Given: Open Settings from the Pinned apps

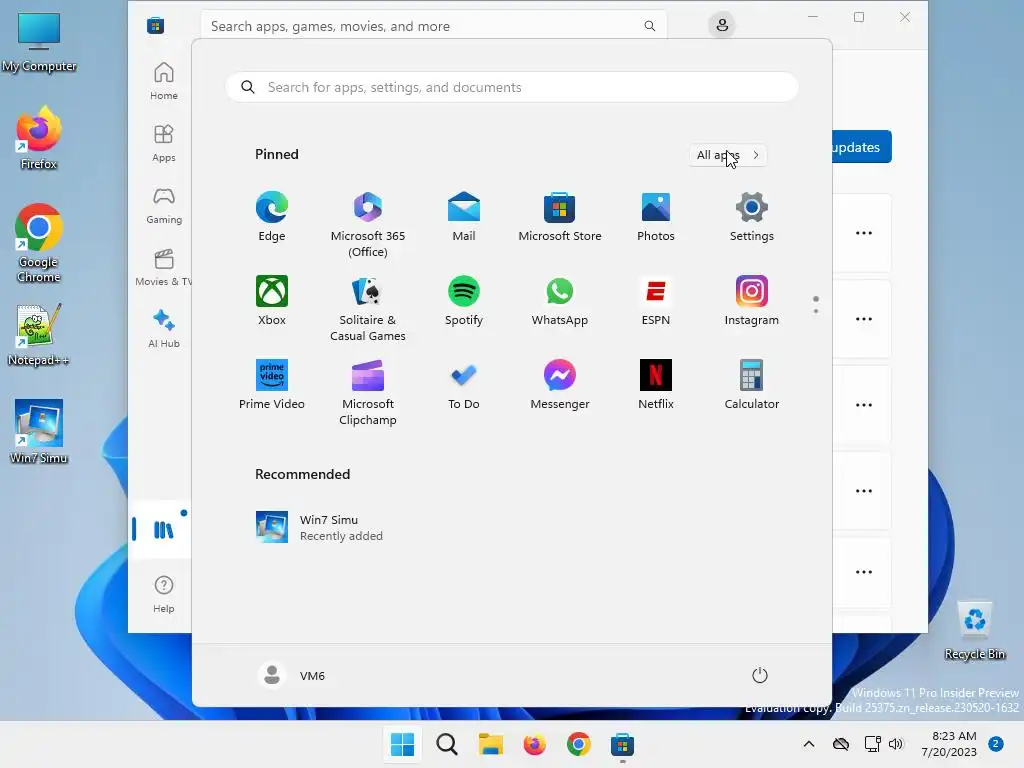Looking at the screenshot, I should click(752, 217).
